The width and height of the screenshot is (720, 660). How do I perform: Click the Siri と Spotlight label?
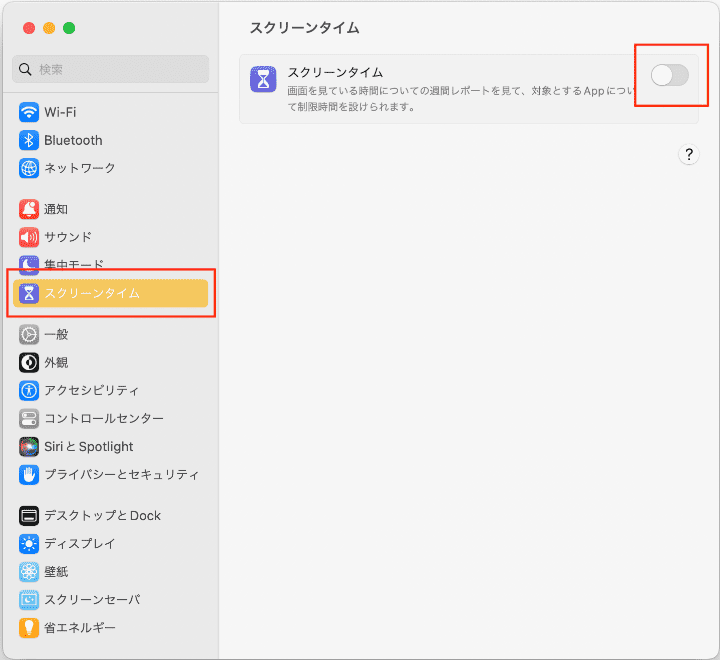pyautogui.click(x=89, y=446)
